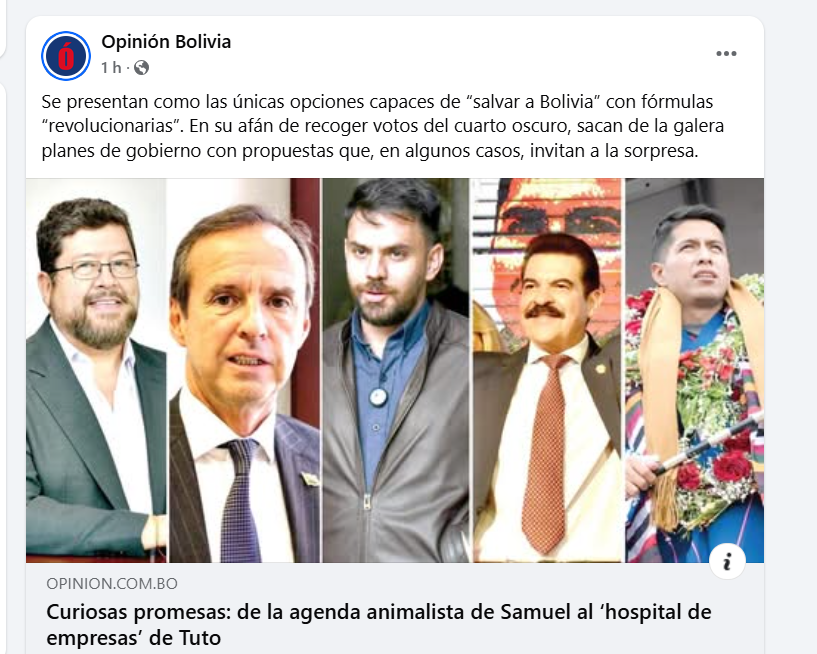Click the word 'Tuto' in the headline
This screenshot has width=817, height=654.
click(200, 638)
